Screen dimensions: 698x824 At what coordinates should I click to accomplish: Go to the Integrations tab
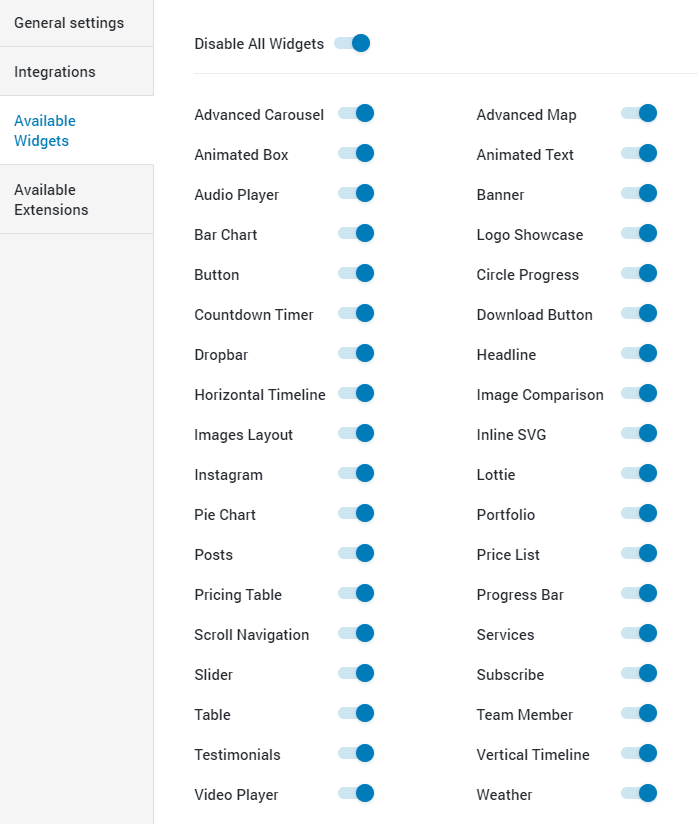tap(55, 72)
